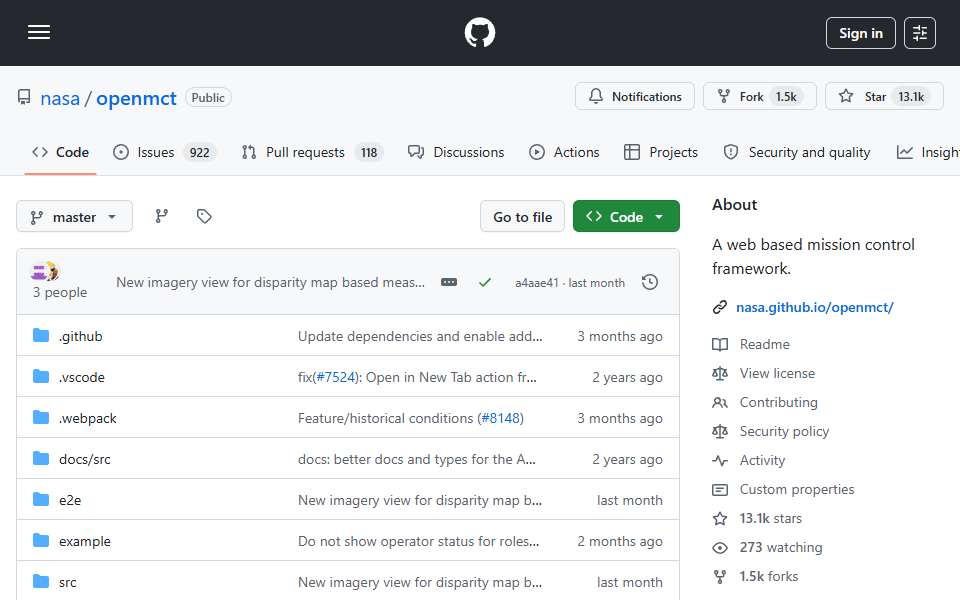The image size is (960, 600).
Task: Fork the repository
Action: 759,96
